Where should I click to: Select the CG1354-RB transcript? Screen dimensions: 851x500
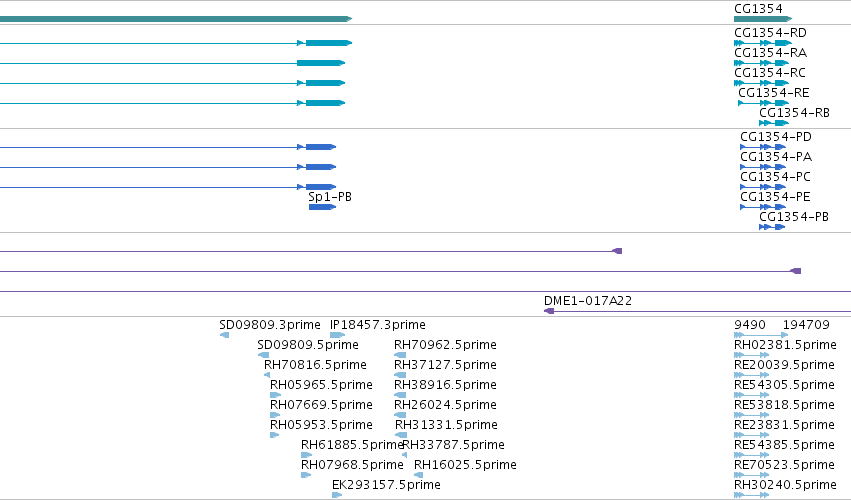click(x=794, y=113)
